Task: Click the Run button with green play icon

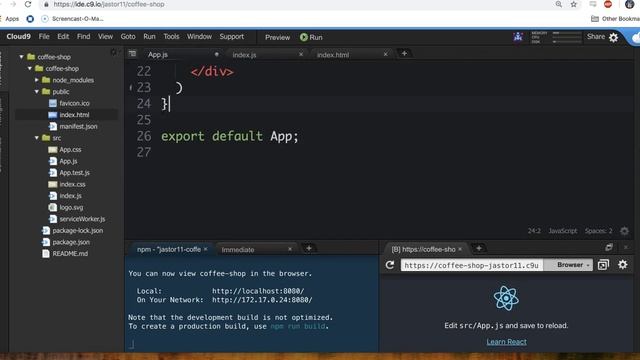Action: click(x=311, y=37)
